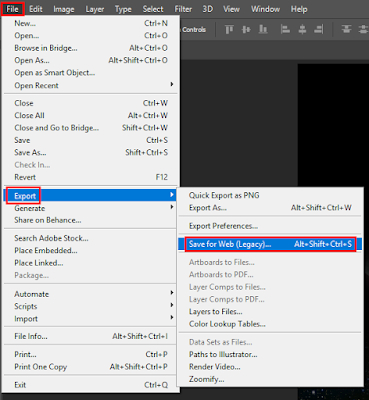Viewport: 369px width, 400px height.
Task: Select Search Adobe Stock...
Action: pos(91,238)
